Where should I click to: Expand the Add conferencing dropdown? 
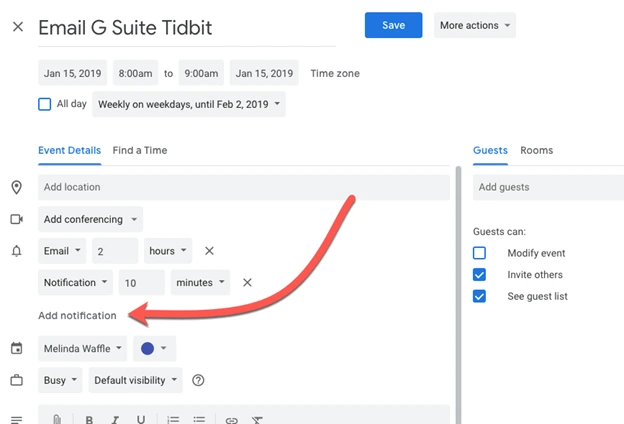point(90,219)
